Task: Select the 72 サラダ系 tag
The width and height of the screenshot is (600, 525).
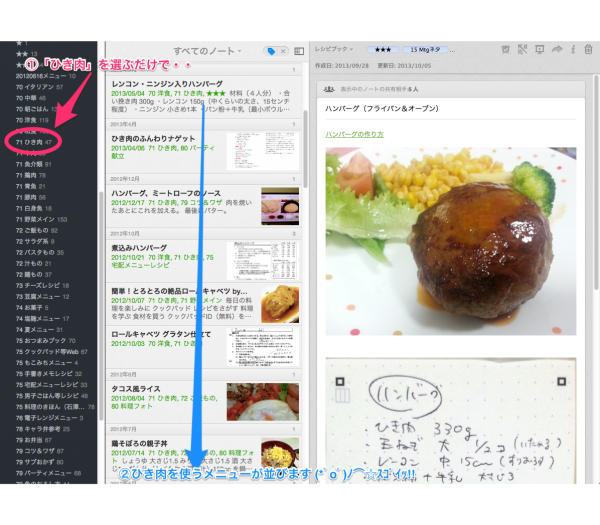Action: (35, 242)
